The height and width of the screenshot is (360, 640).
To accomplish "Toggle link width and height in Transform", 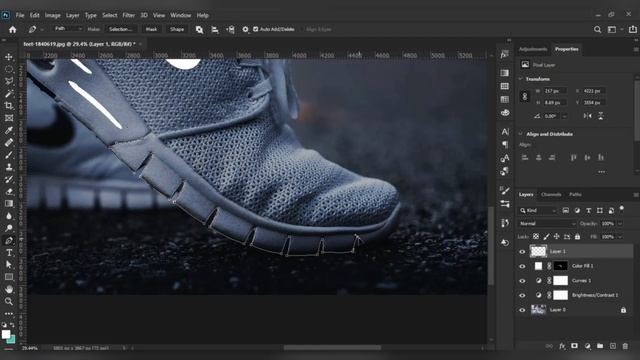I will point(525,97).
